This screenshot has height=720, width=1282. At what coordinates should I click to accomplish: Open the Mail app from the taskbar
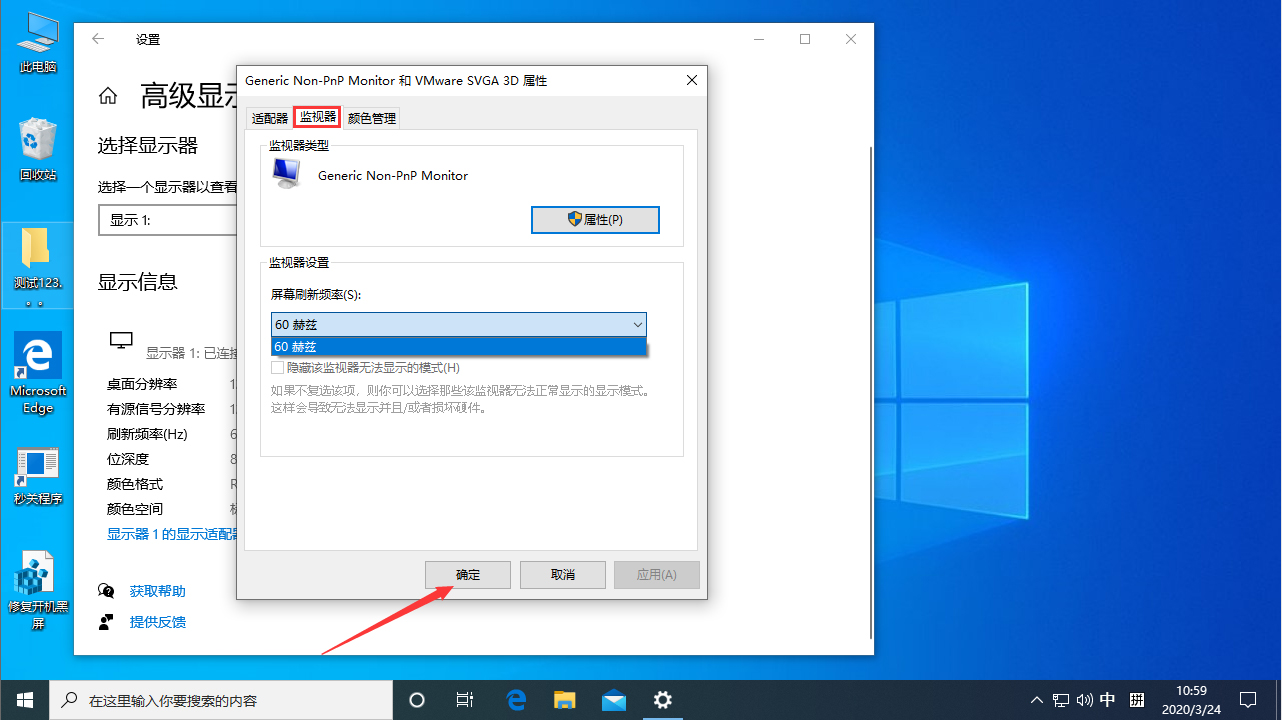613,700
